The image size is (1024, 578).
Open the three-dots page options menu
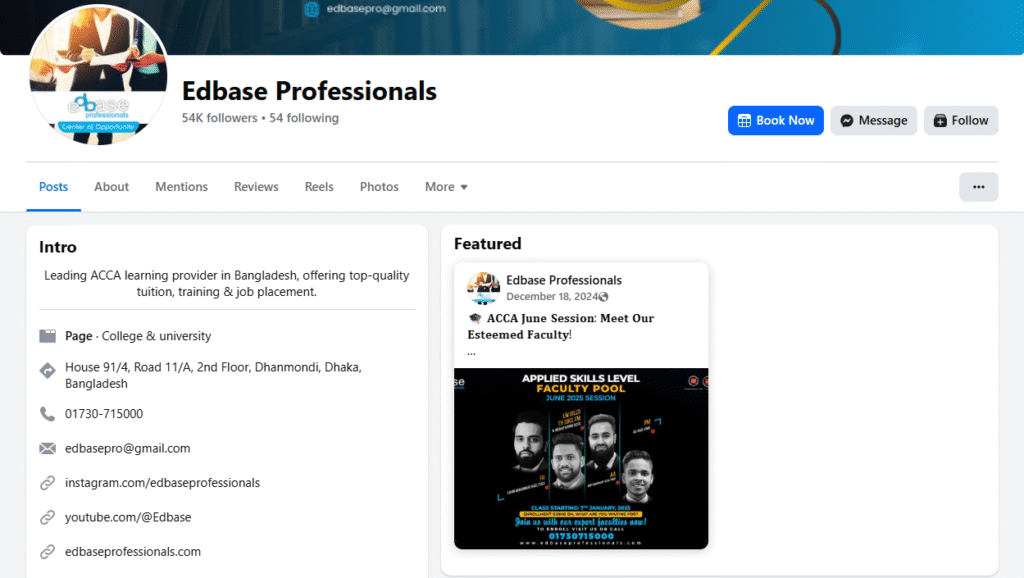click(978, 187)
